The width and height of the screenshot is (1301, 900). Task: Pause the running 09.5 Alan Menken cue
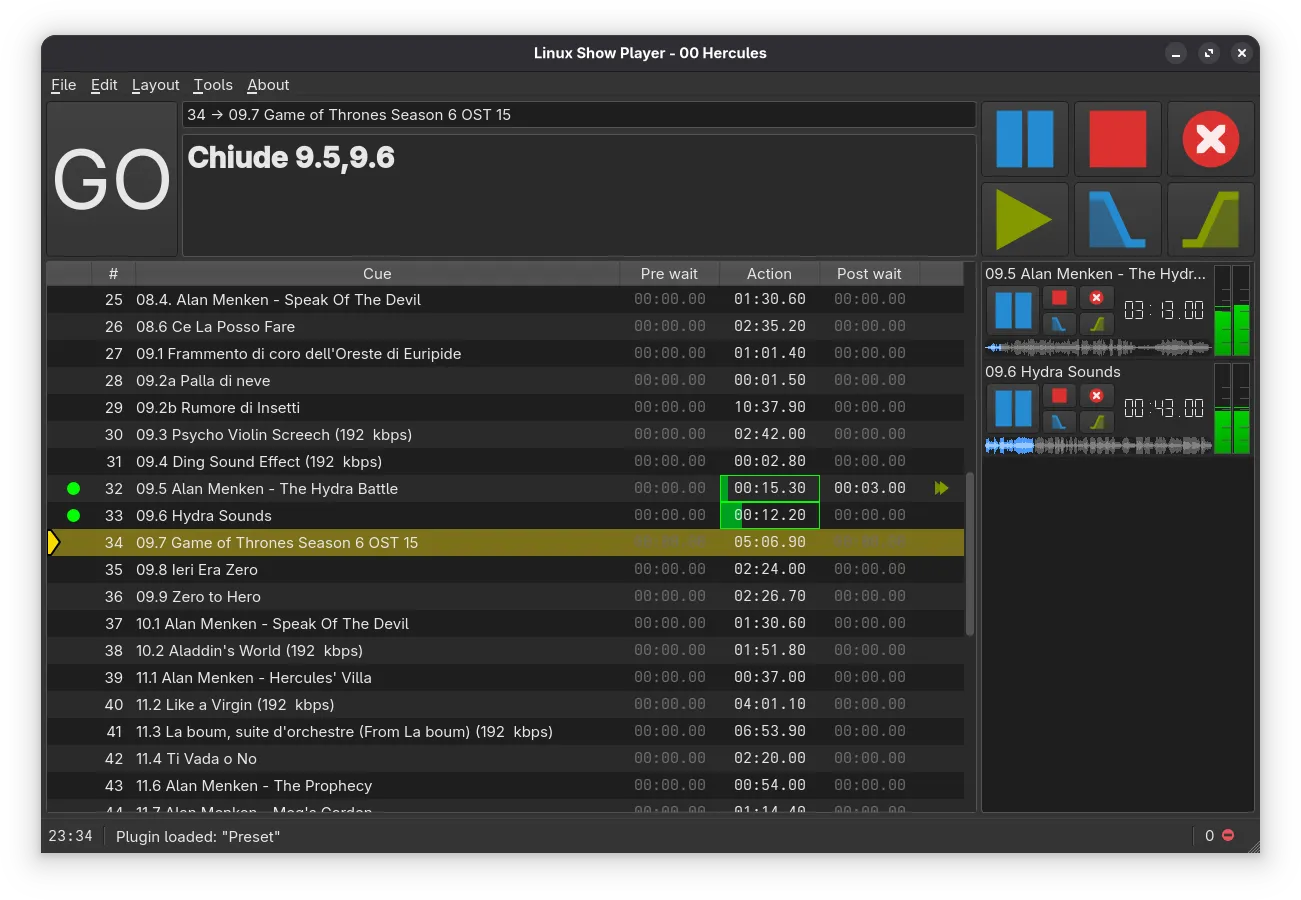tap(1013, 311)
